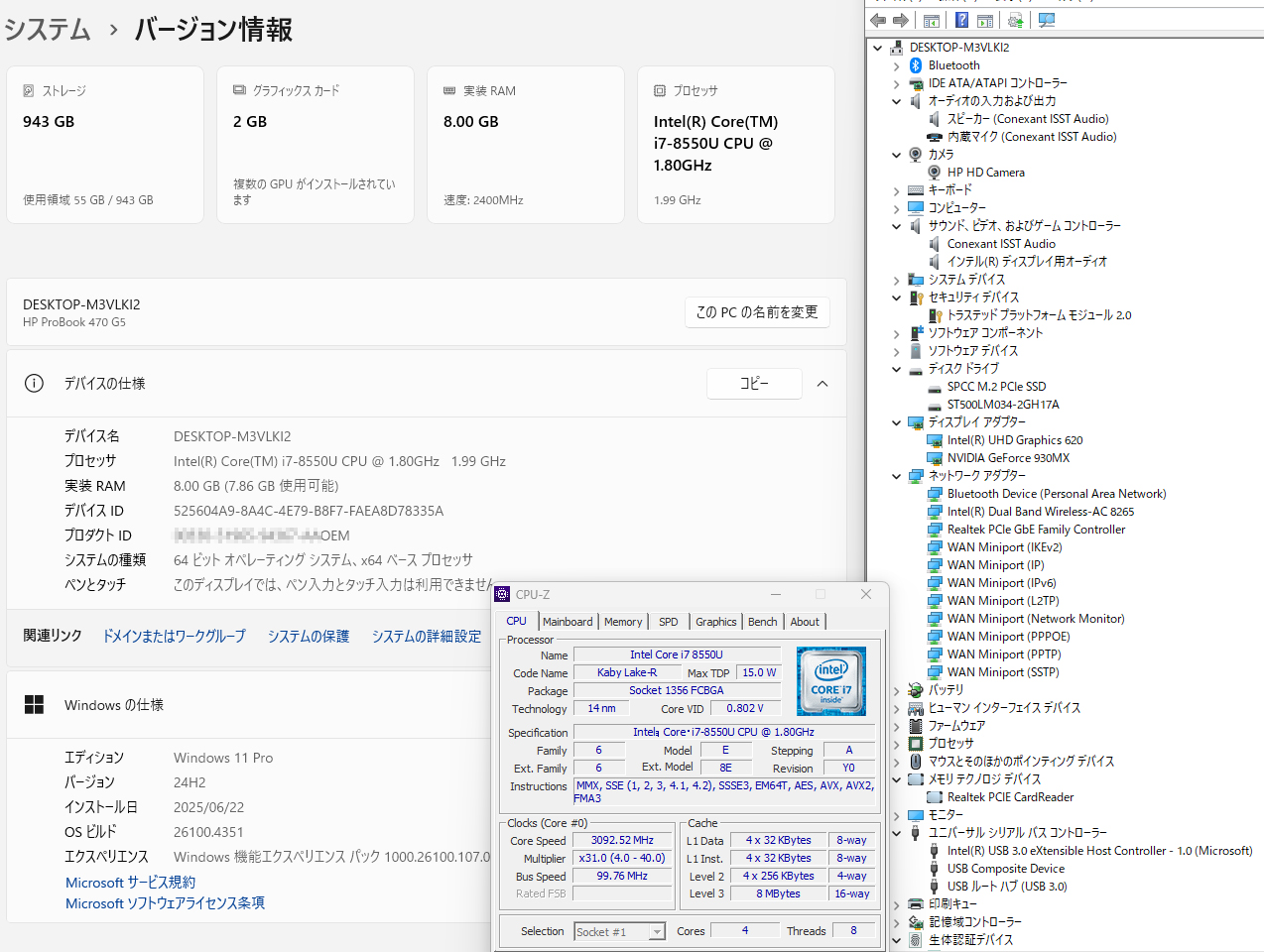Expand the キーボード category chevron
Screen dimensions: 1264x952
point(896,190)
